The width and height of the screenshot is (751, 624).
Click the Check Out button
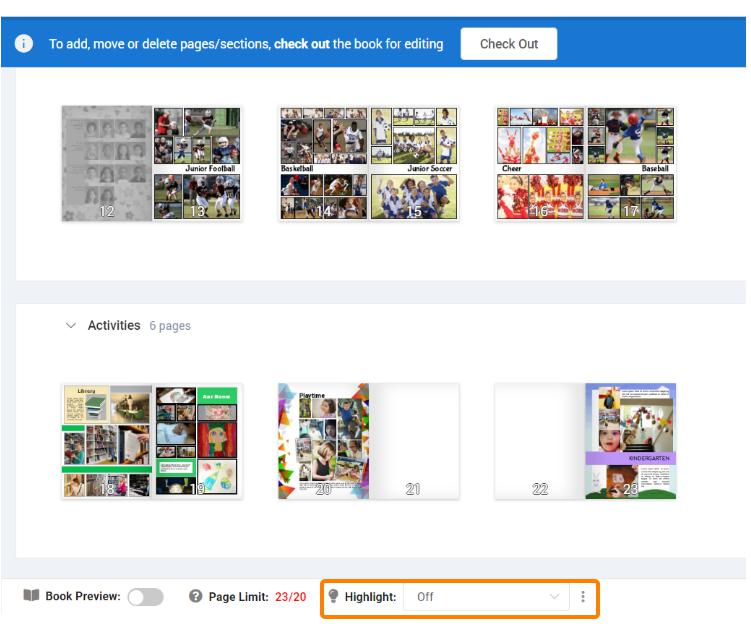tap(509, 44)
